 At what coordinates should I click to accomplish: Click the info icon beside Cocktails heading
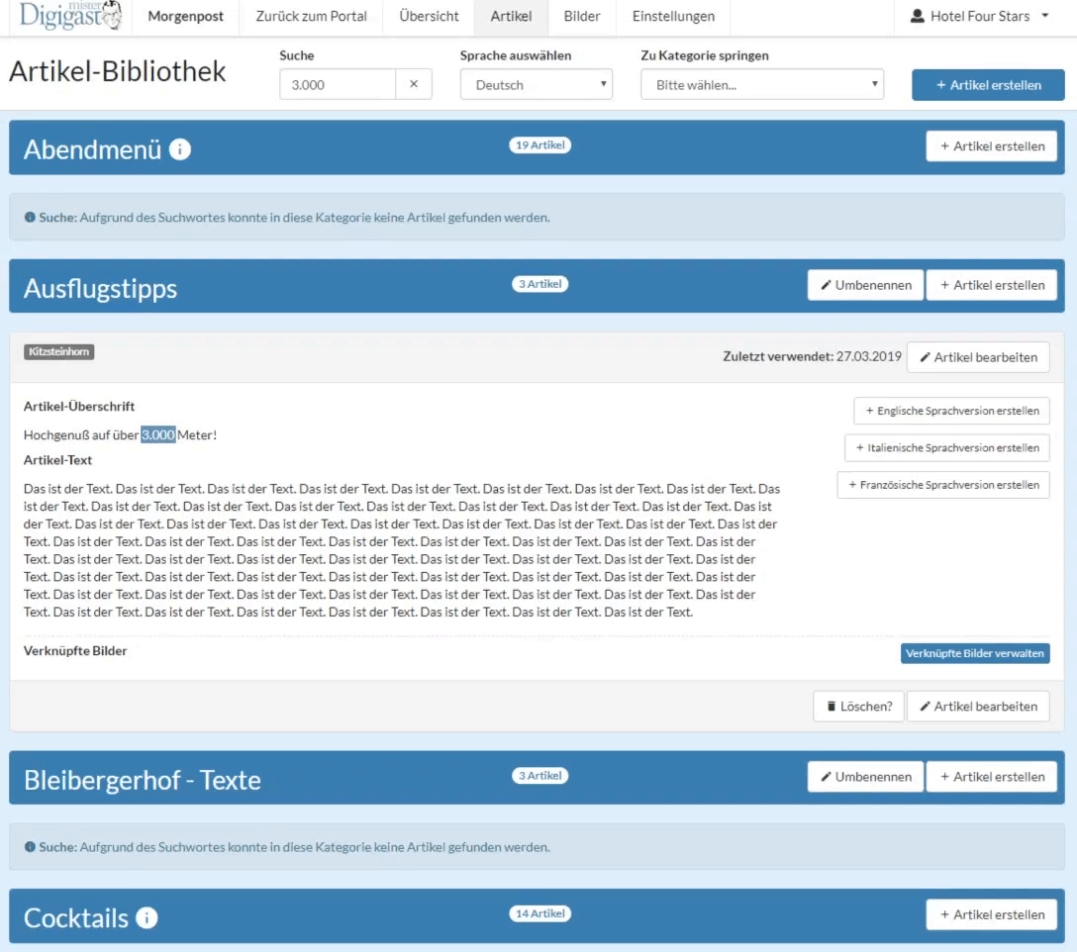tap(147, 918)
